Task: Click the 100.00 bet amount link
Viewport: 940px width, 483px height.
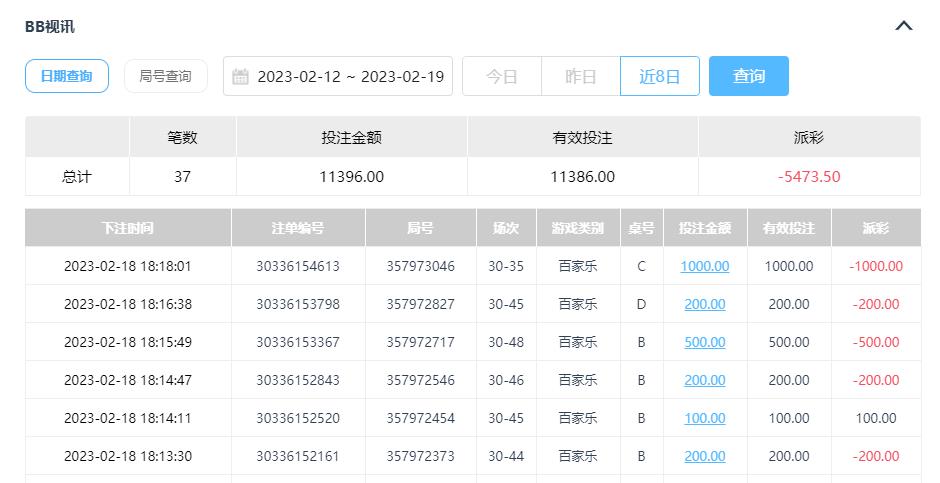Action: tap(704, 418)
